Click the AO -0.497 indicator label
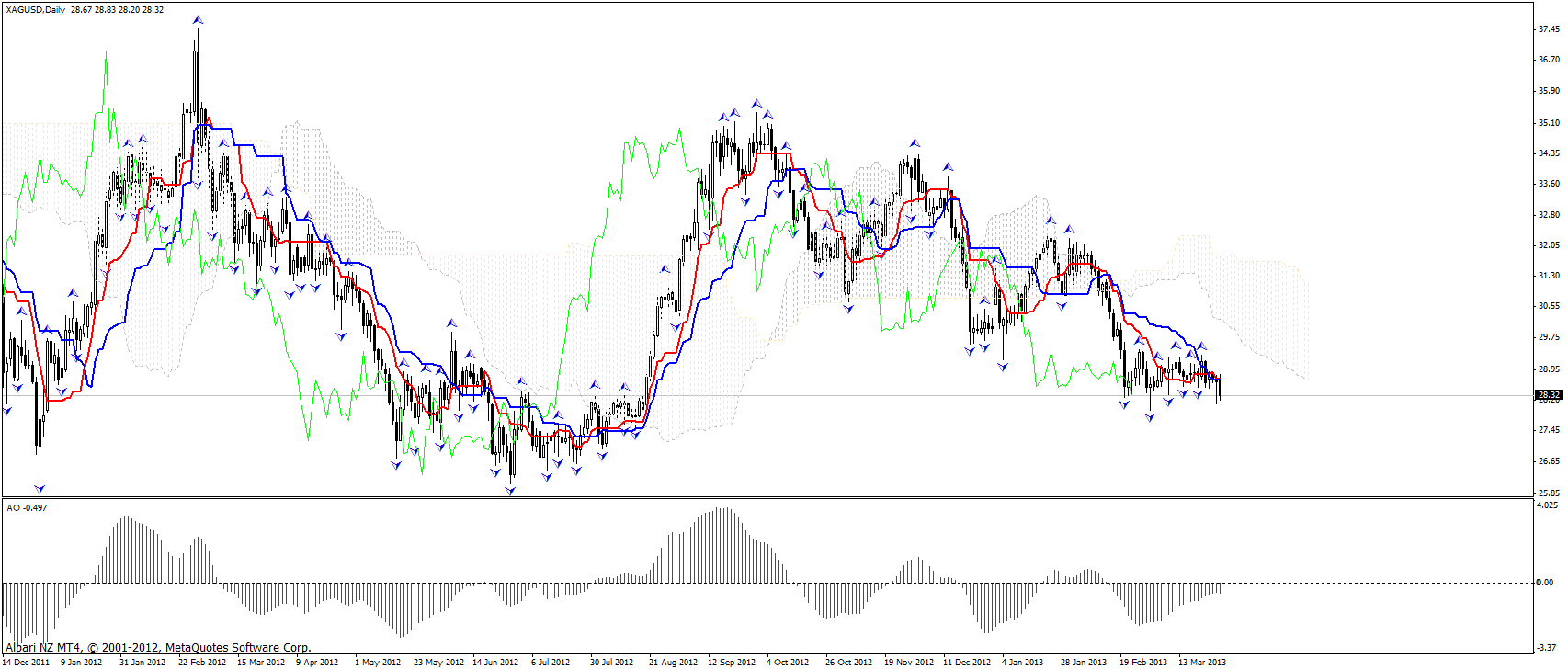This screenshot has width=1568, height=669. pyautogui.click(x=27, y=507)
